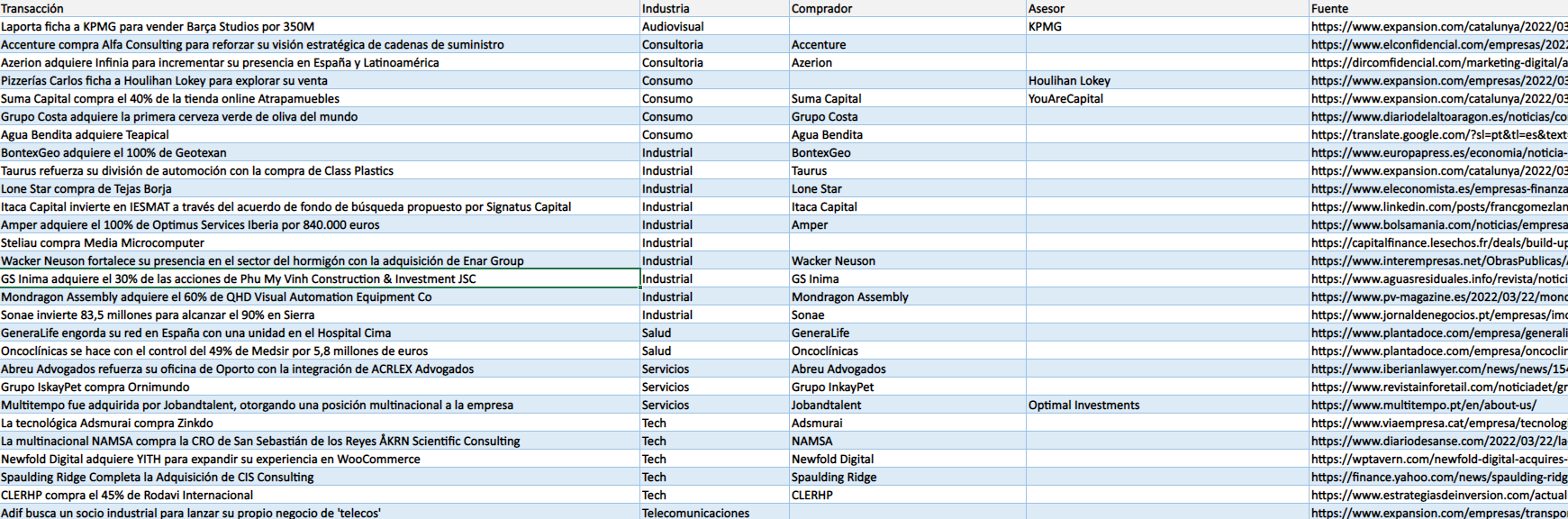The height and width of the screenshot is (519, 1568).
Task: Click 'Taurus refuerza su división de automoción' cell
Action: point(320,170)
